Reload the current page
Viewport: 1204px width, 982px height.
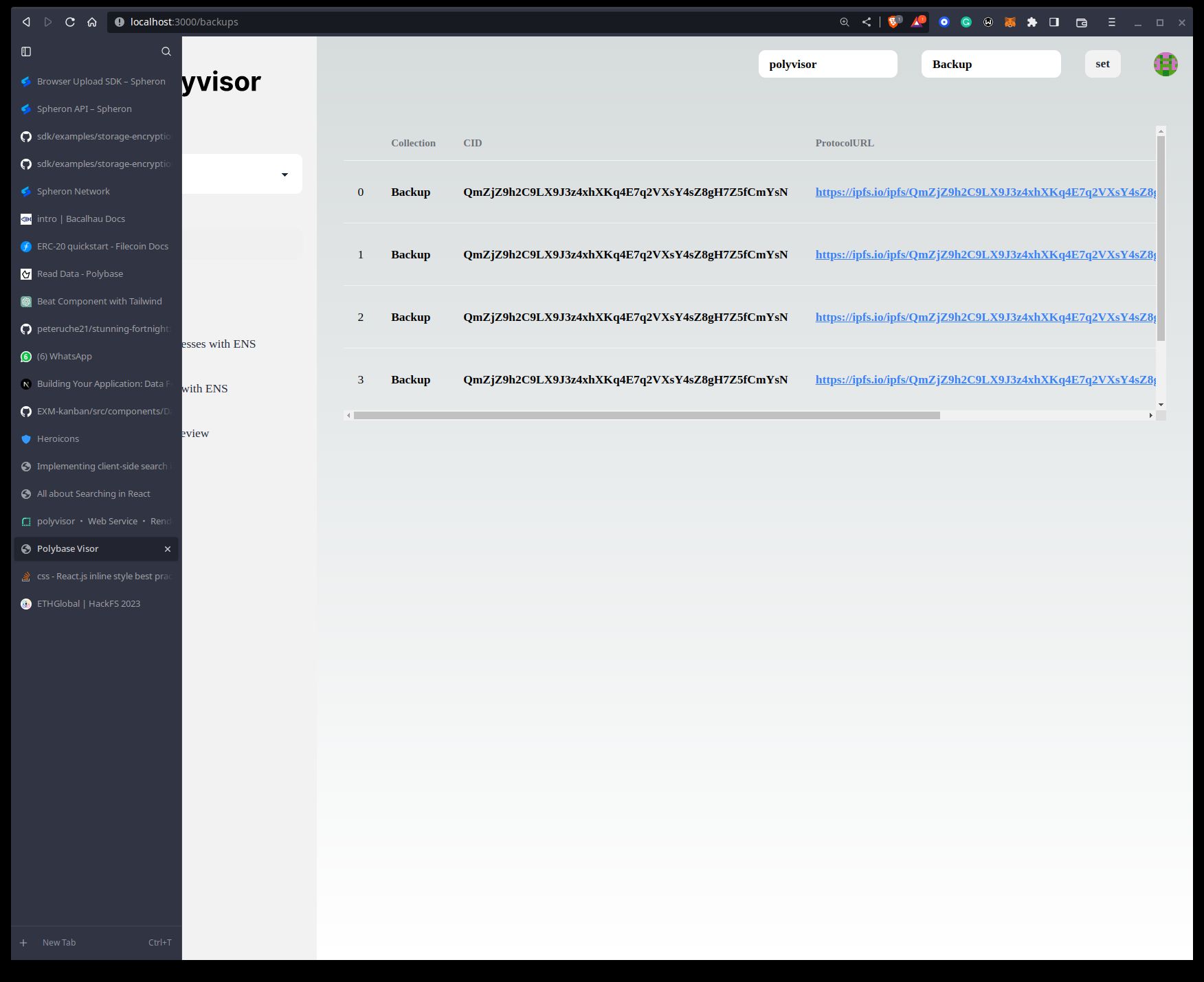[70, 22]
